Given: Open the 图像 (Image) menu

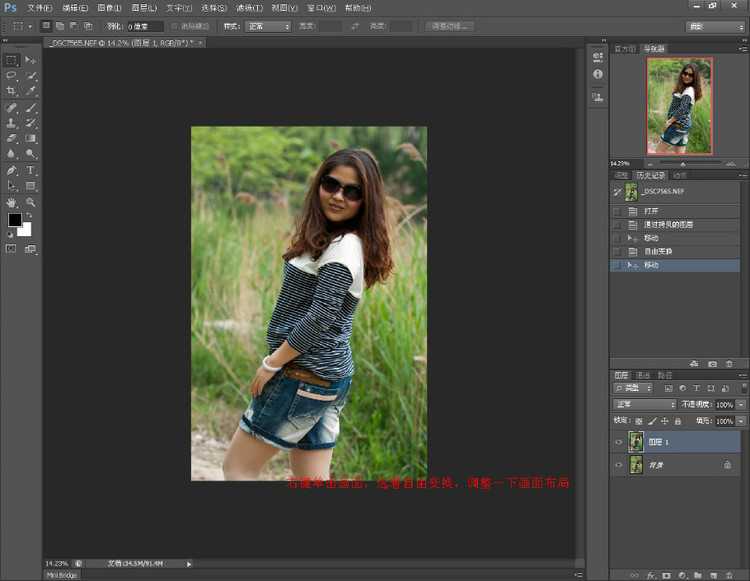Looking at the screenshot, I should pos(109,8).
